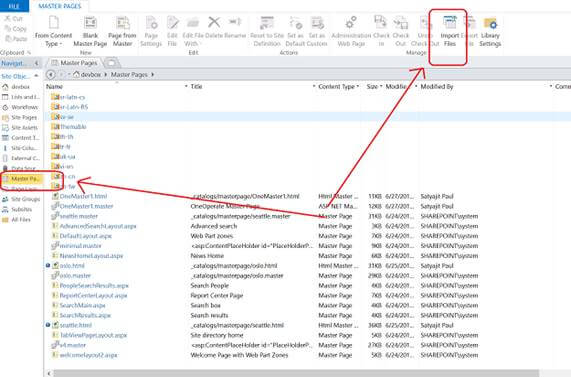Select Master Pages in navigation pane
The height and width of the screenshot is (377, 571).
pos(21,178)
